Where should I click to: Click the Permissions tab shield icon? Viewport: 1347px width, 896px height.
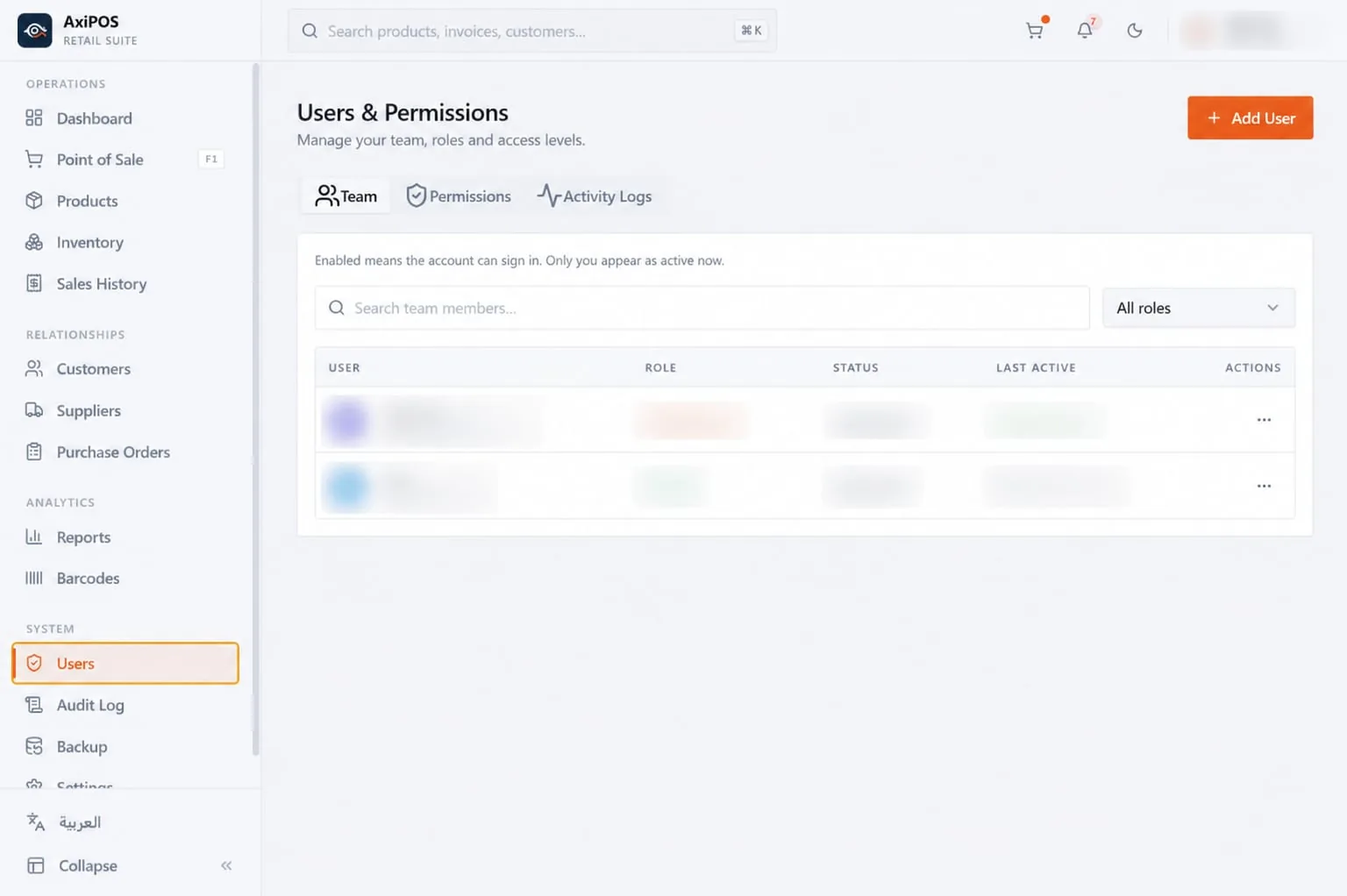[x=416, y=196]
